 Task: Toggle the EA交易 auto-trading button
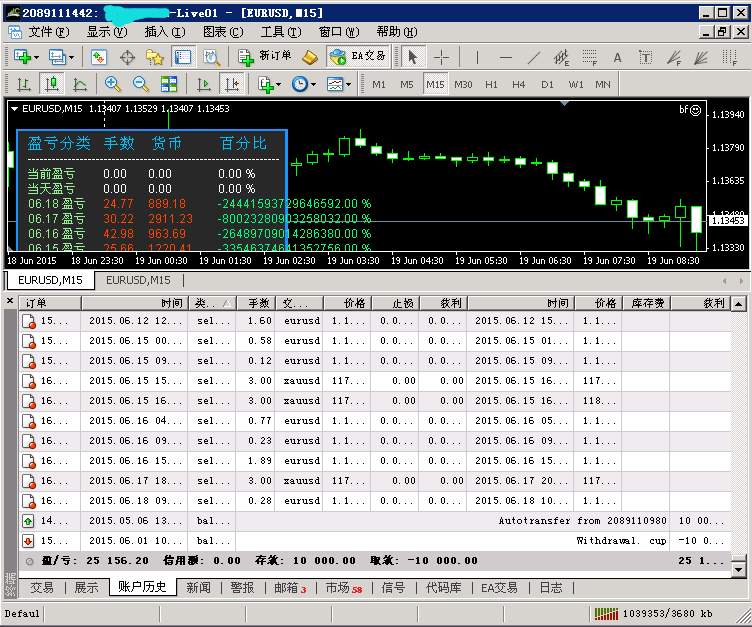357,57
